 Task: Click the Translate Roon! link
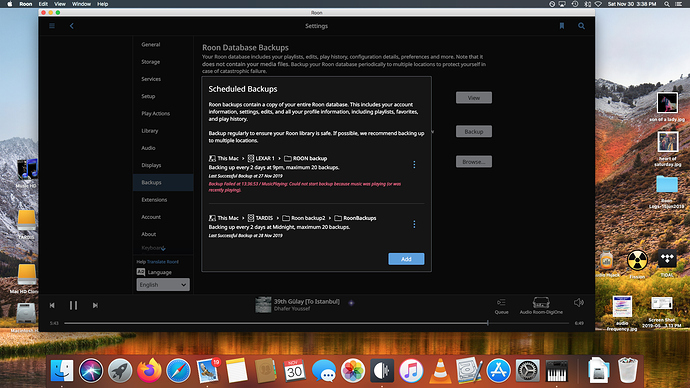(163, 262)
